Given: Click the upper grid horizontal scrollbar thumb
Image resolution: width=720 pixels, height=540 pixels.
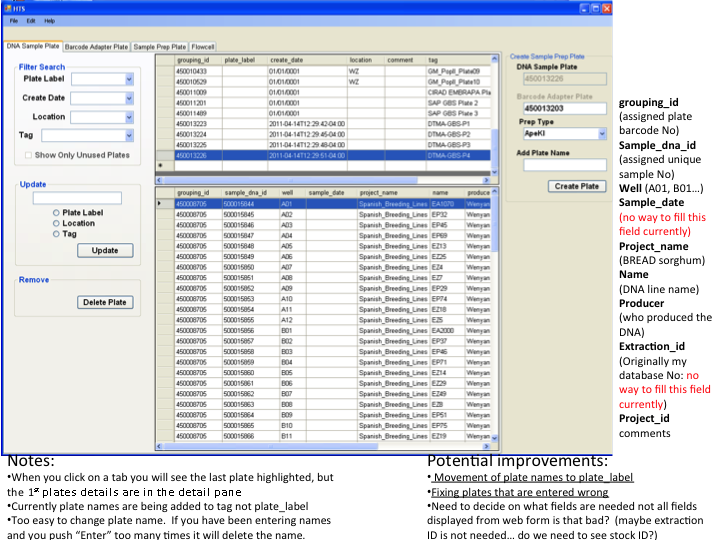Looking at the screenshot, I should [290, 180].
